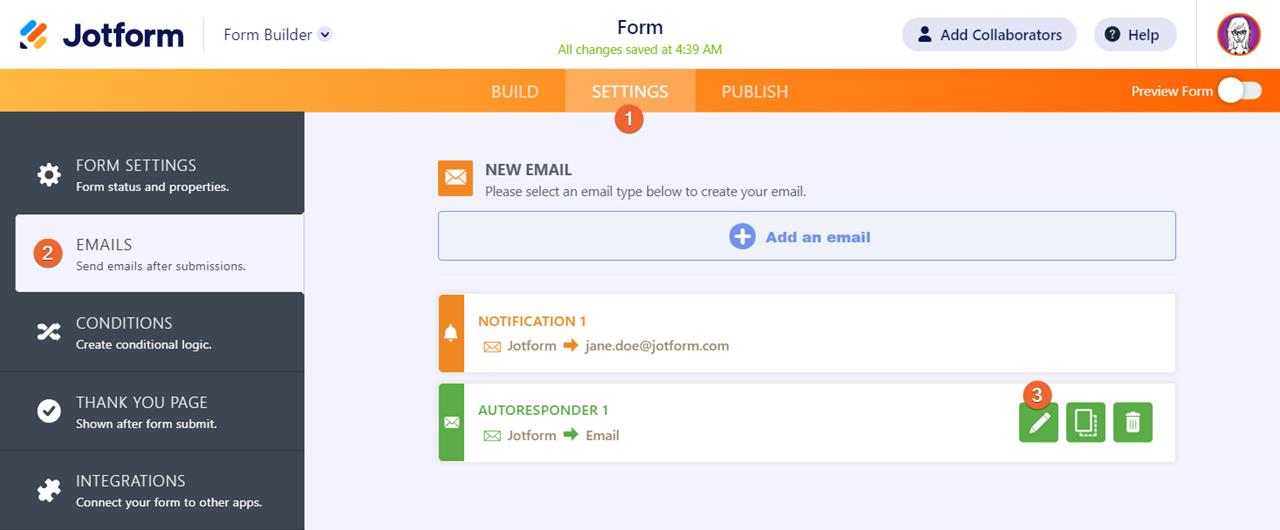Click the Jotform logo
1280x530 pixels.
tap(101, 35)
